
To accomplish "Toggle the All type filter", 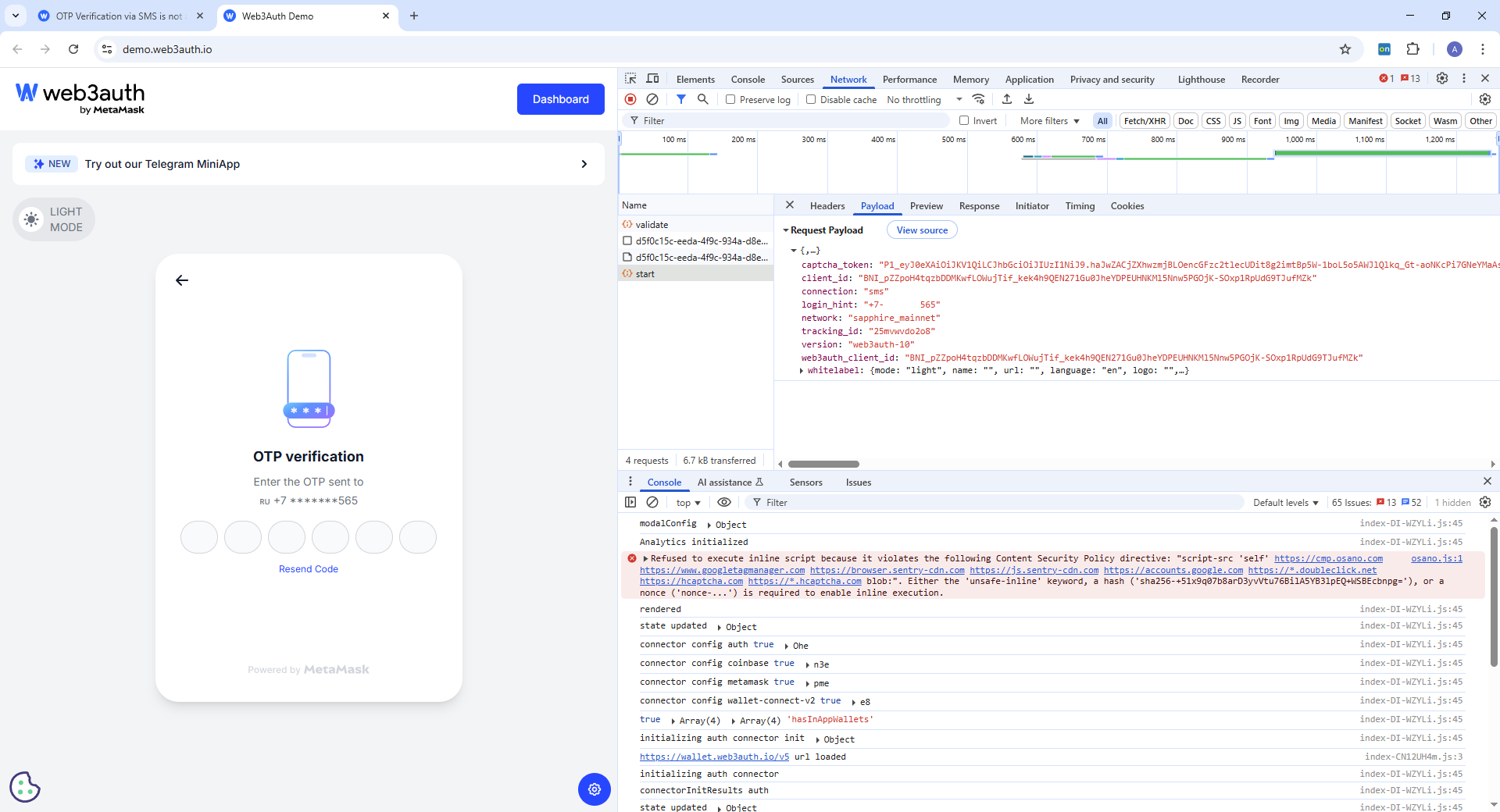I will click(x=1102, y=120).
